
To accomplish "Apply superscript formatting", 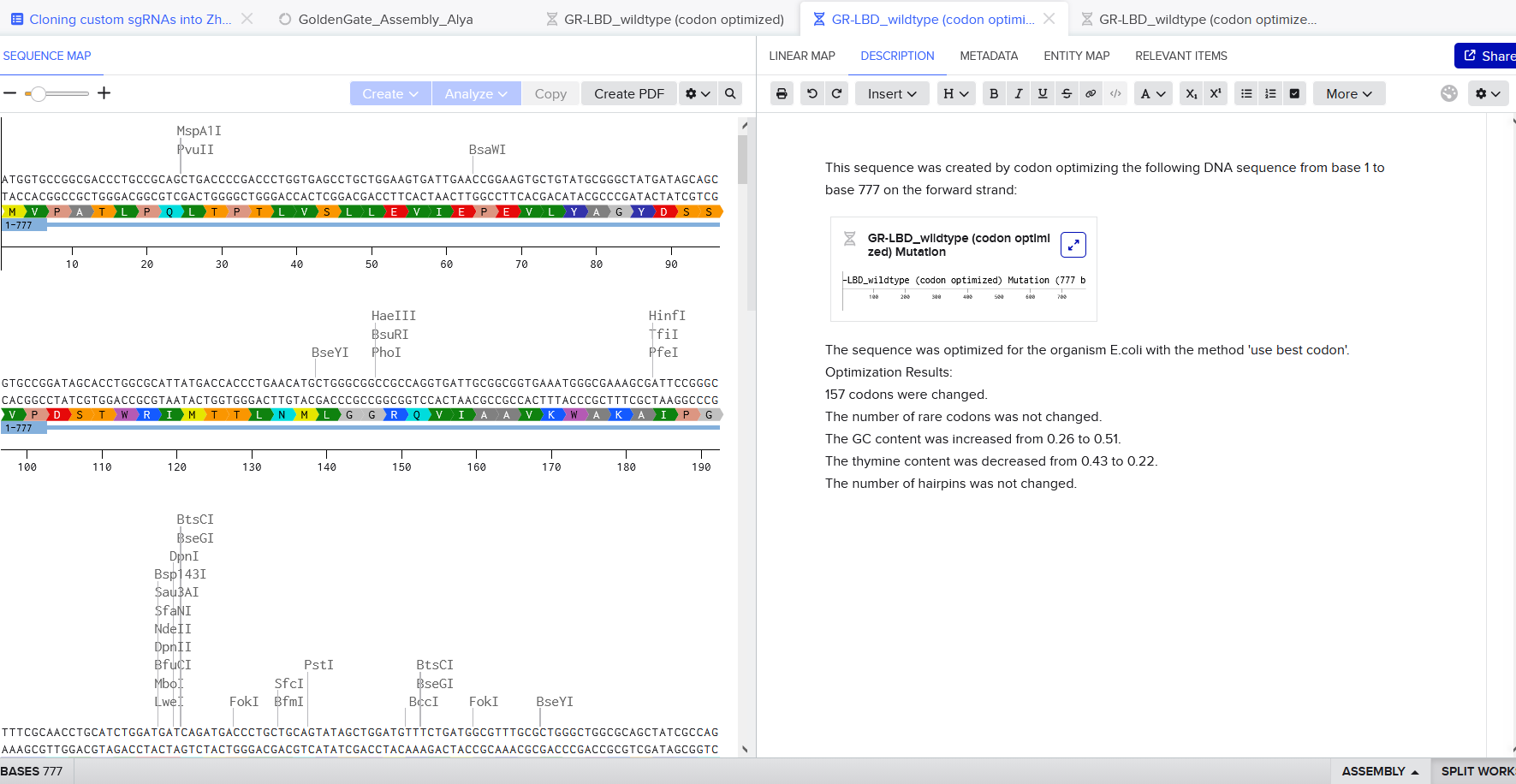I will point(1216,94).
